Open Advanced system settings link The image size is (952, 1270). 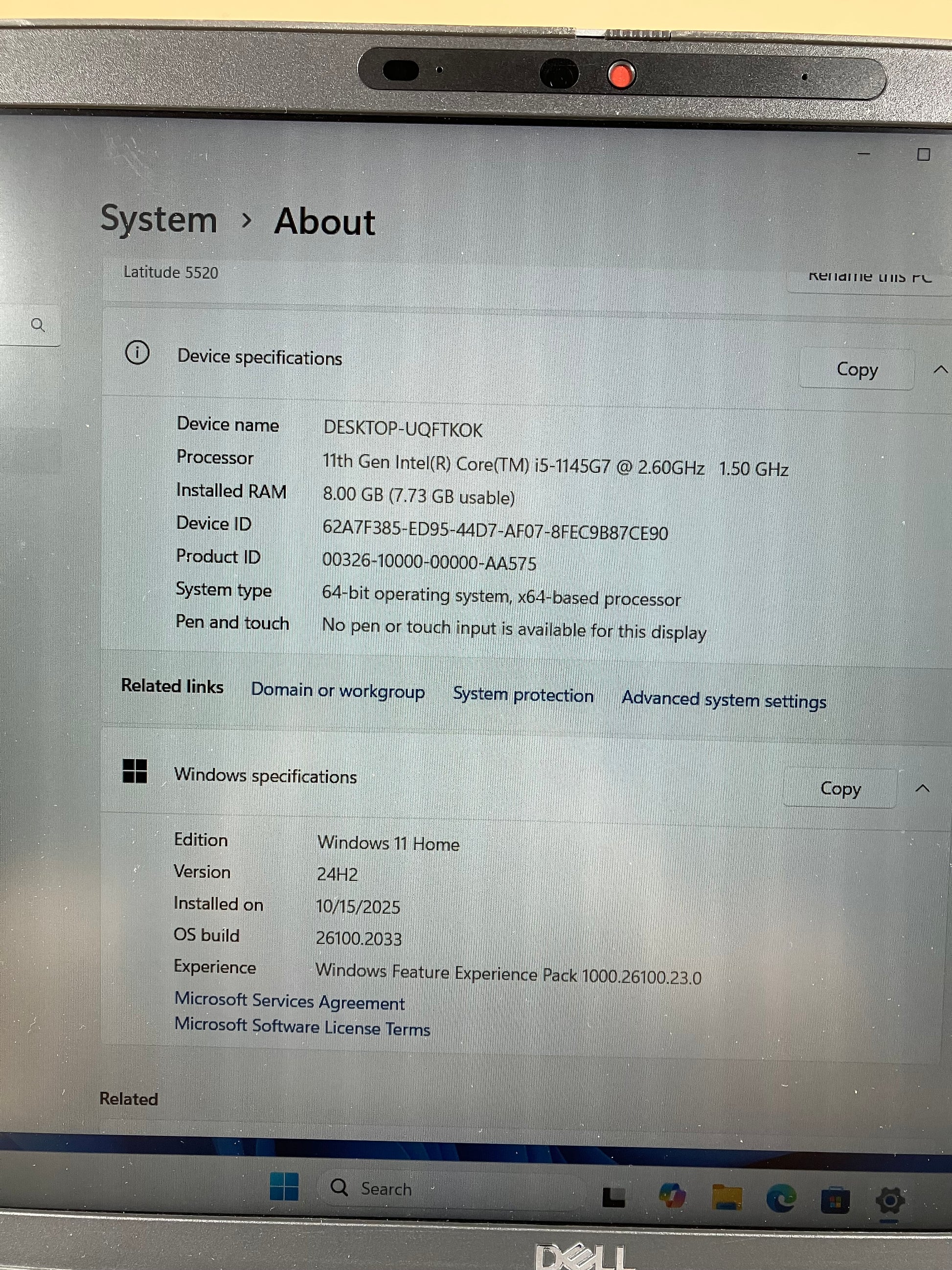pos(724,700)
